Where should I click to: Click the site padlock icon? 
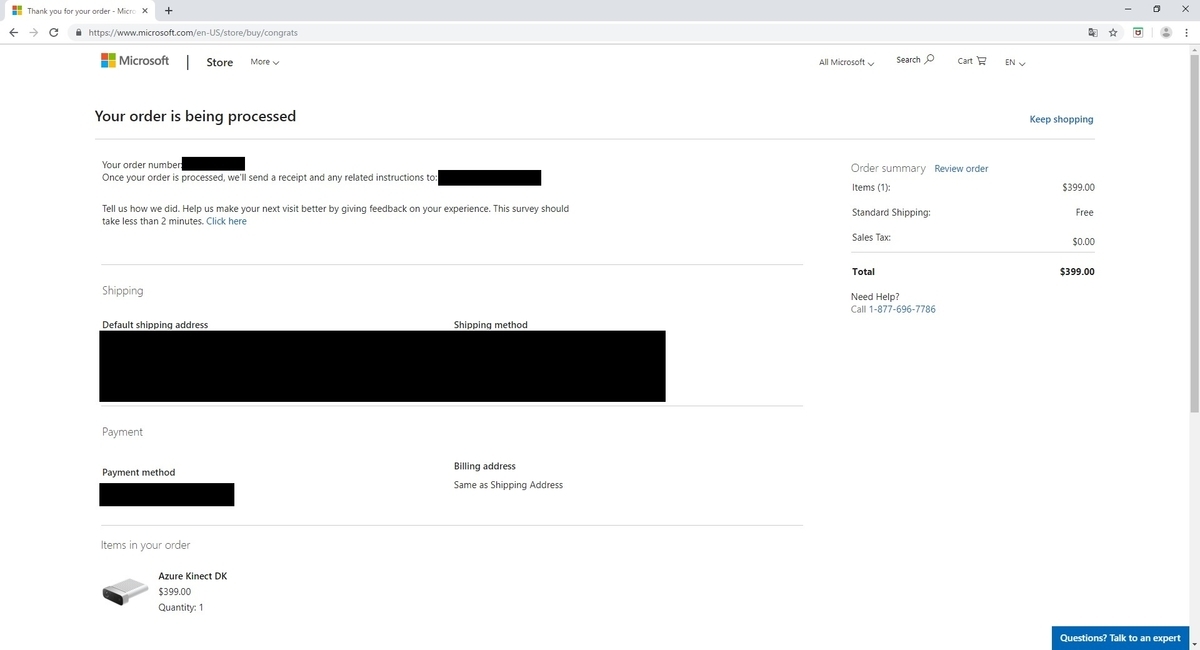click(78, 32)
